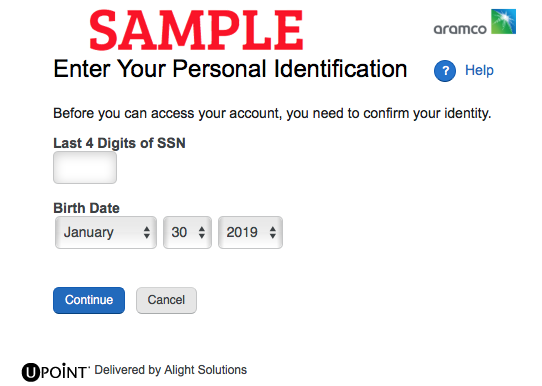
Task: Click the Enter Your Personal Identification heading
Action: click(230, 69)
